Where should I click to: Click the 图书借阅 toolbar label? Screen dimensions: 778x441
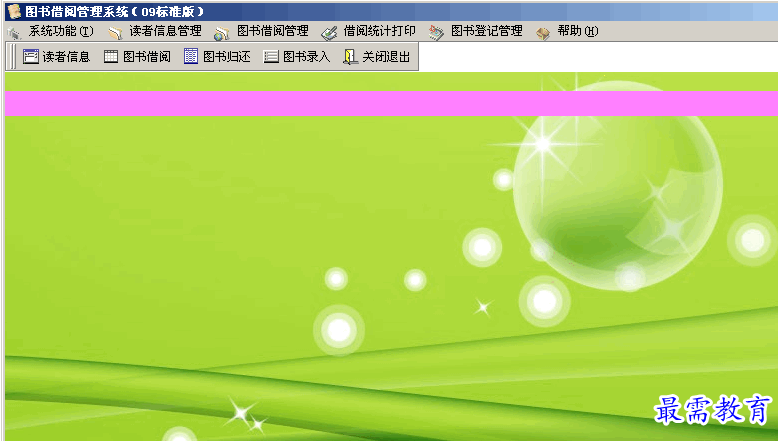(147, 57)
